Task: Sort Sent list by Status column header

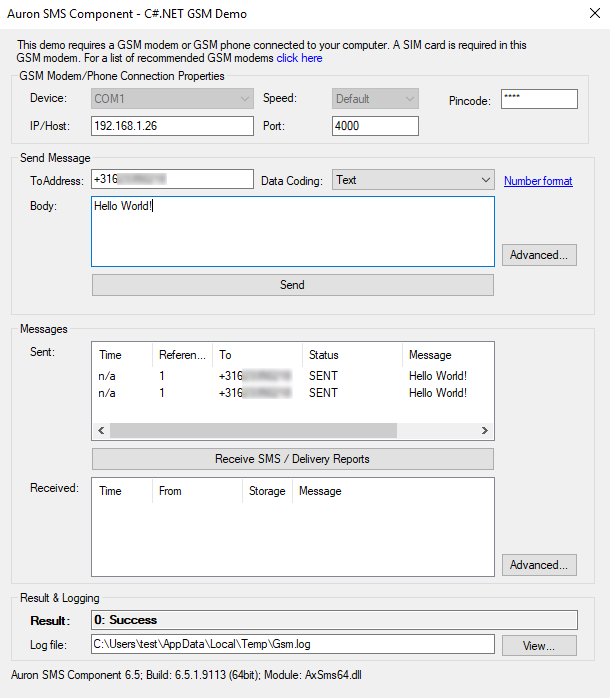Action: [x=350, y=355]
